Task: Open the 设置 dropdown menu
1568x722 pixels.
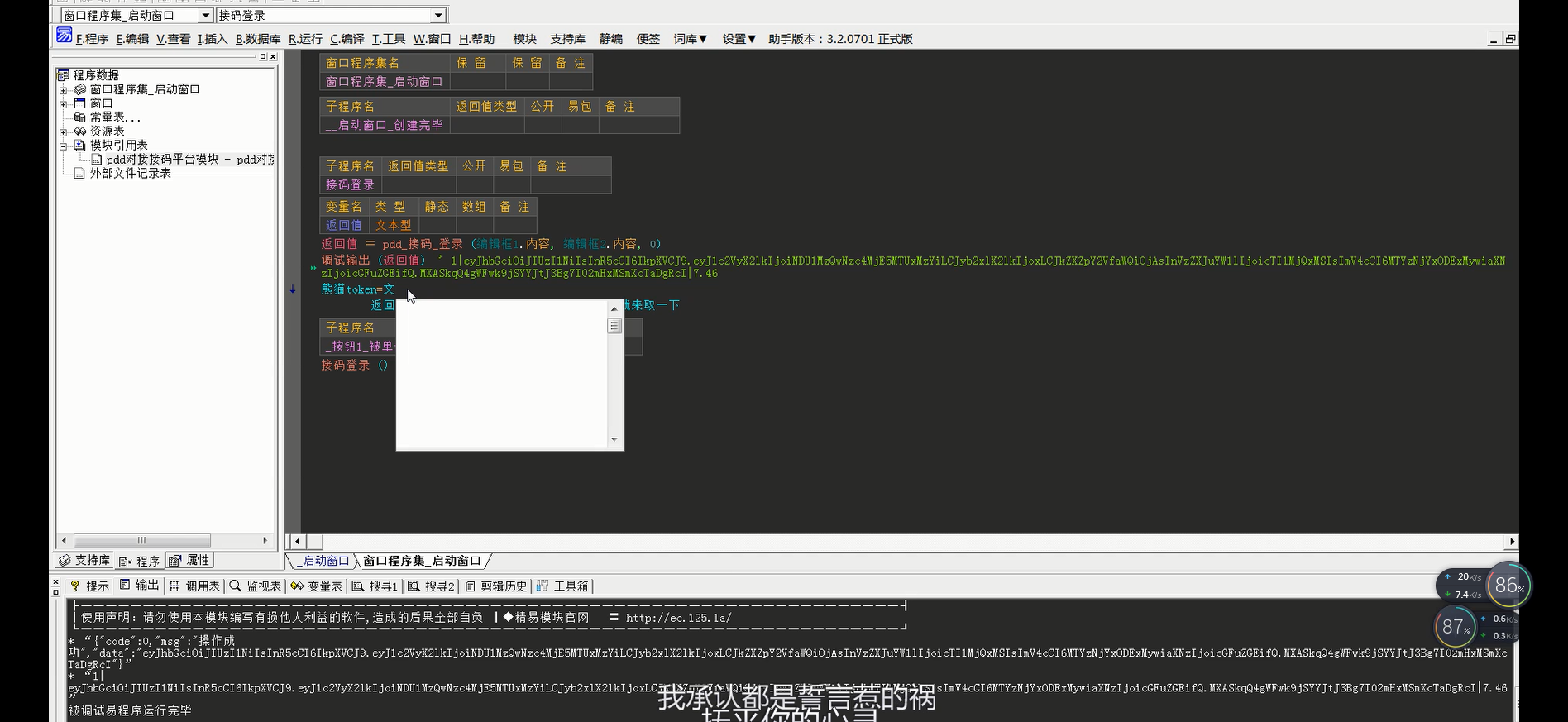Action: pyautogui.click(x=739, y=39)
